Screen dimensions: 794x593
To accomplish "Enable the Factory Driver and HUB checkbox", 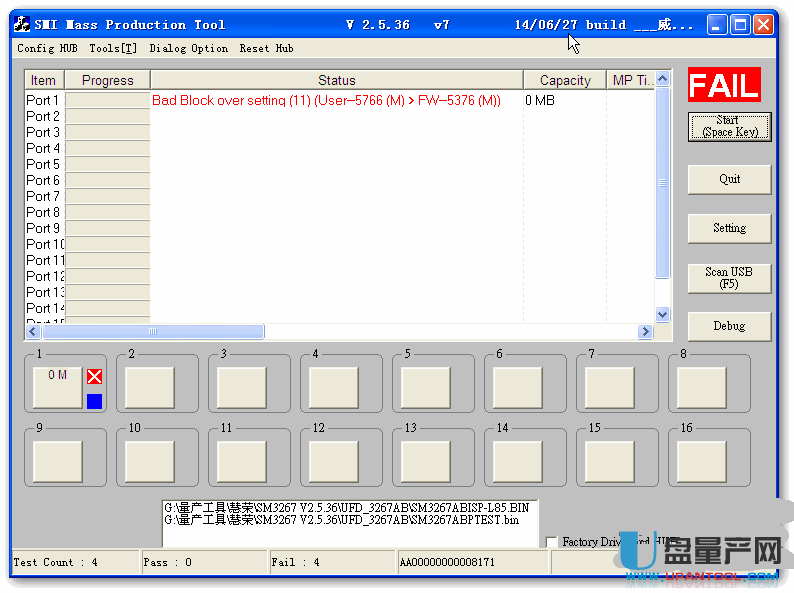I will click(x=552, y=542).
